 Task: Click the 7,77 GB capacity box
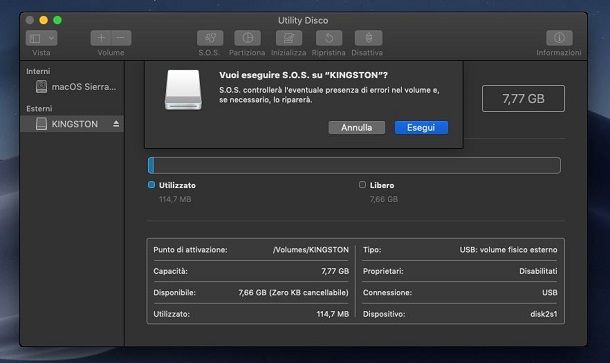point(523,98)
